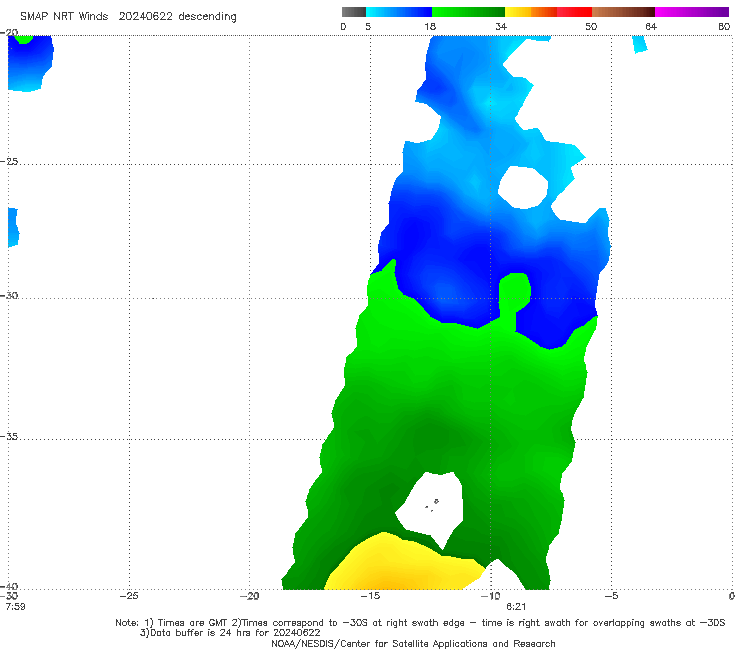Click the white island gap inside the green area

click(432, 507)
